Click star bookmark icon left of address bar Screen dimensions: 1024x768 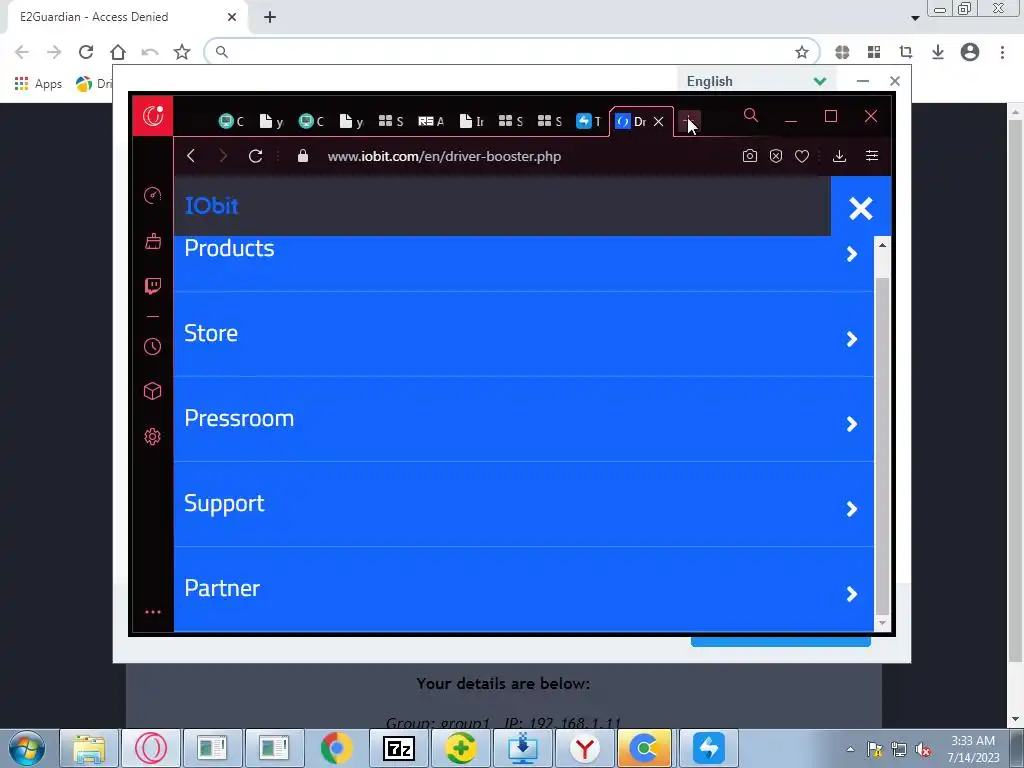pos(182,52)
